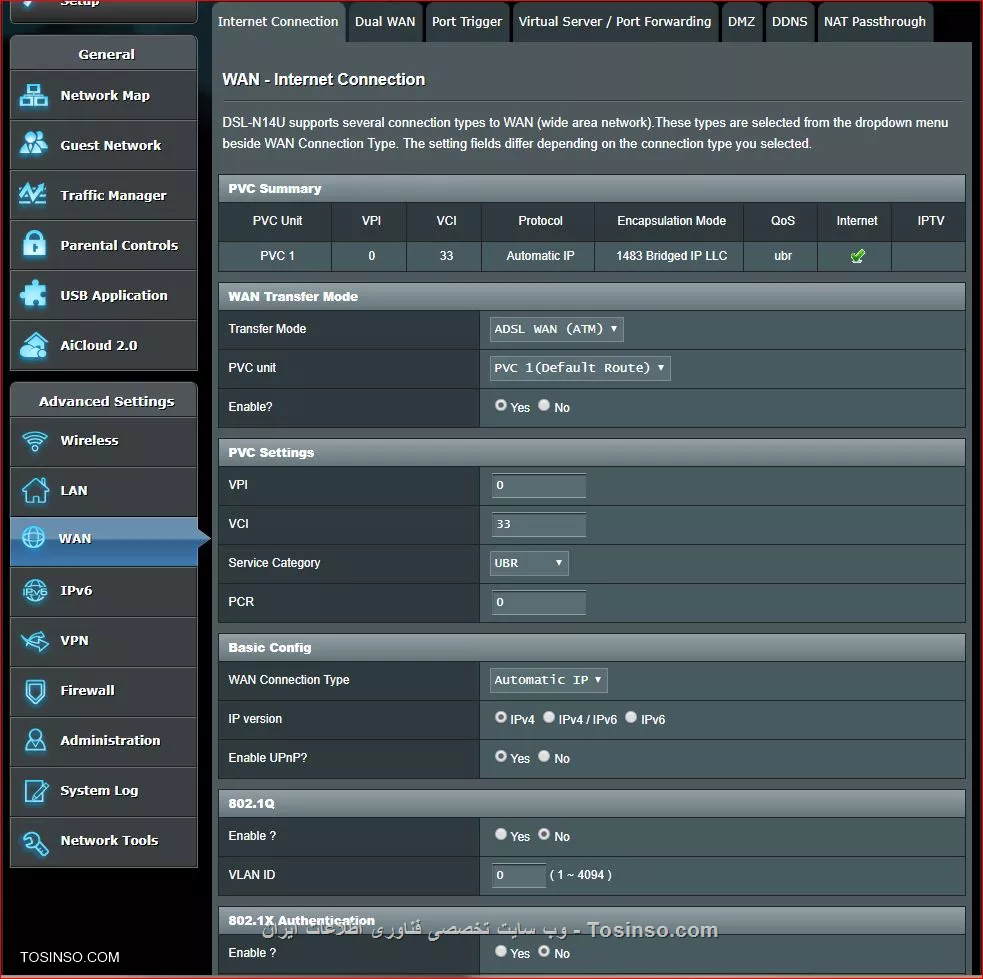Open the DDNS tab

[x=789, y=21]
